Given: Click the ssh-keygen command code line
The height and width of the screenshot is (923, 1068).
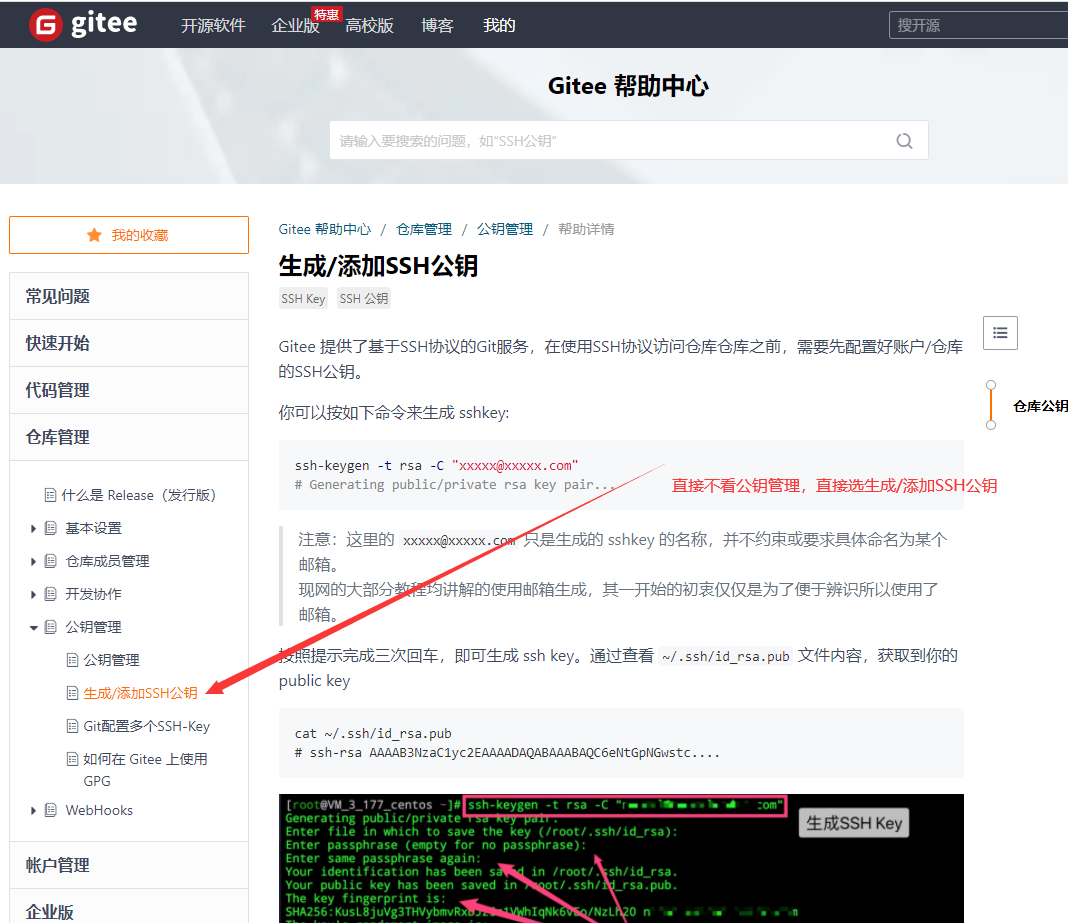Looking at the screenshot, I should point(436,466).
